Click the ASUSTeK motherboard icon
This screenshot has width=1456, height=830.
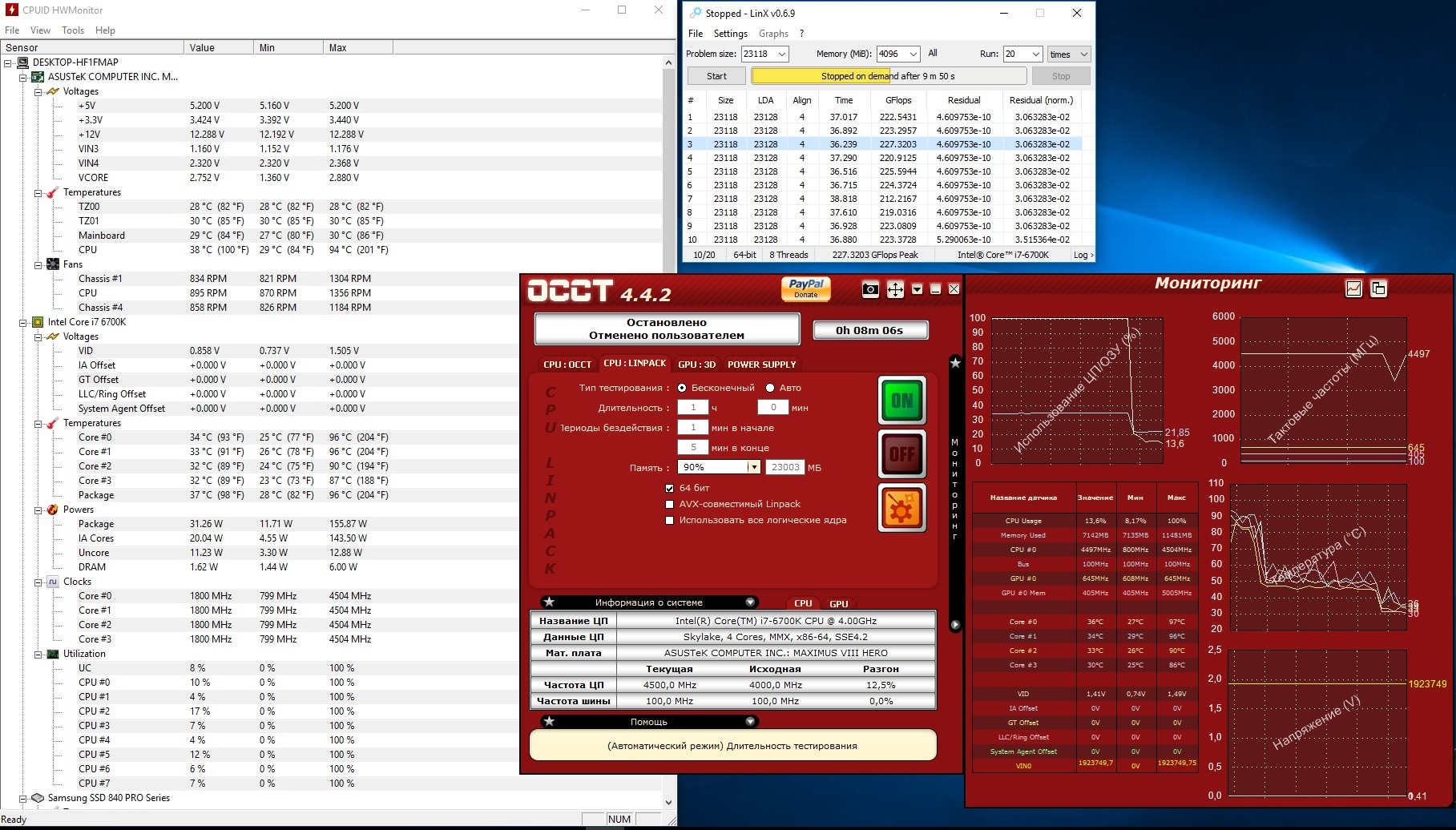[38, 77]
